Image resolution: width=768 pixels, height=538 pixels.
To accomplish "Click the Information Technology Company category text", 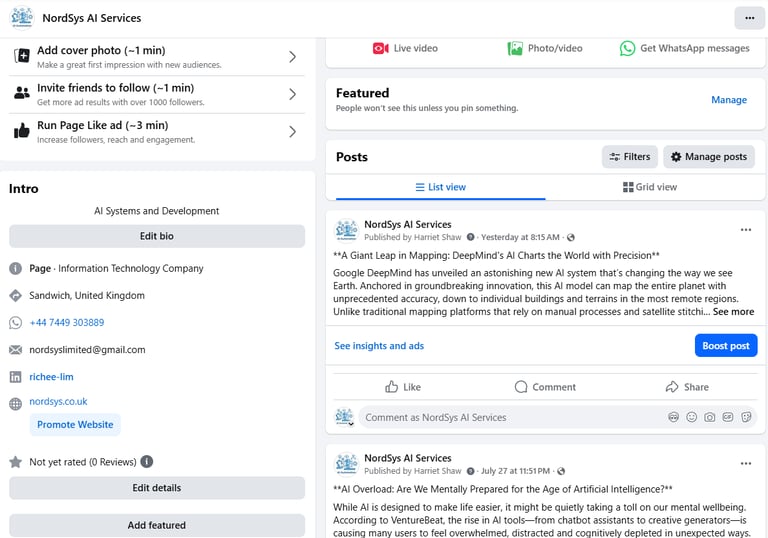I will (131, 269).
